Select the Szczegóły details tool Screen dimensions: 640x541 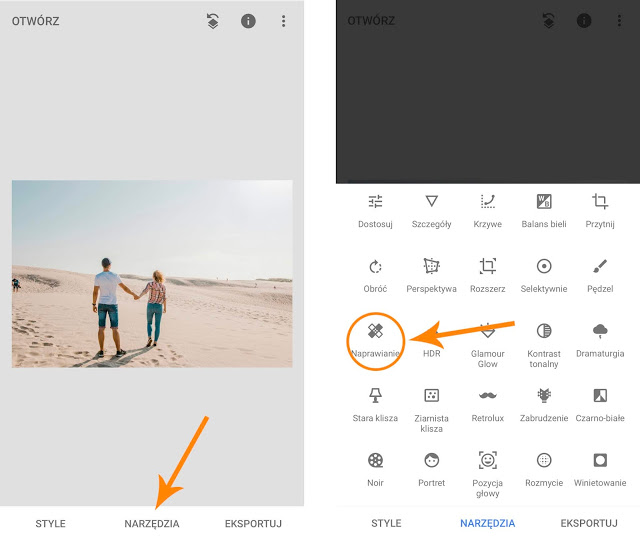431,211
